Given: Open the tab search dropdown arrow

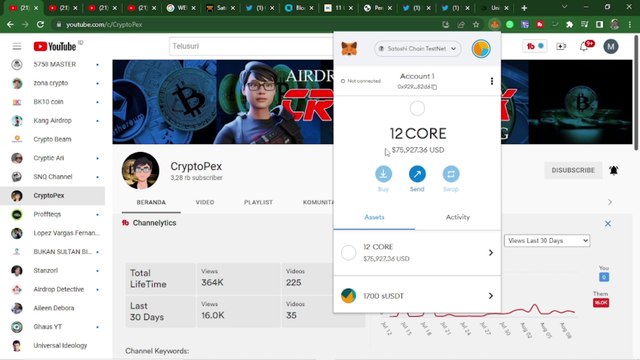Looking at the screenshot, I should click(x=564, y=7).
